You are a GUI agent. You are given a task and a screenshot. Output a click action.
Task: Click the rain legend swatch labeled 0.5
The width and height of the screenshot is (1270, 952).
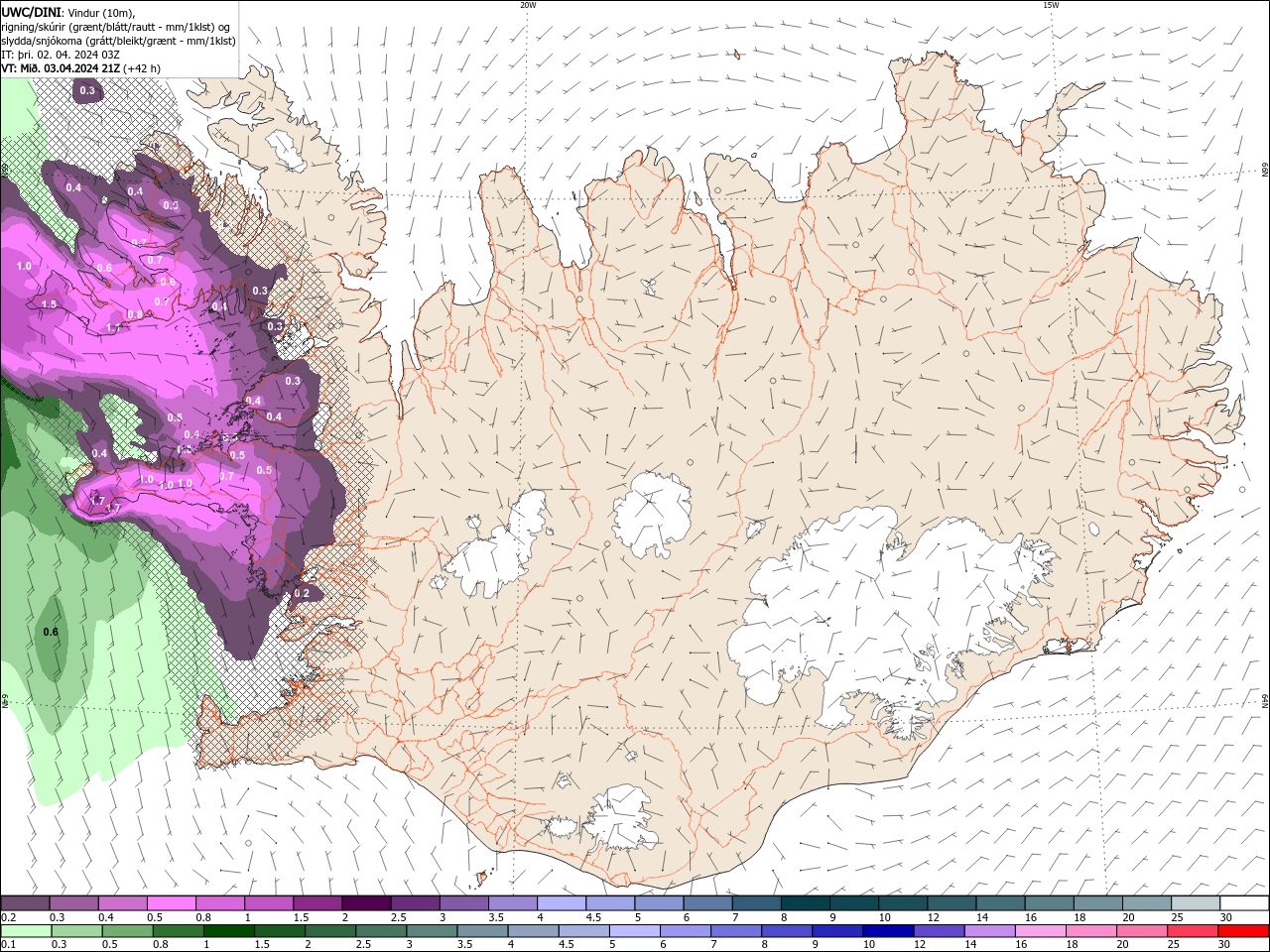point(127,931)
